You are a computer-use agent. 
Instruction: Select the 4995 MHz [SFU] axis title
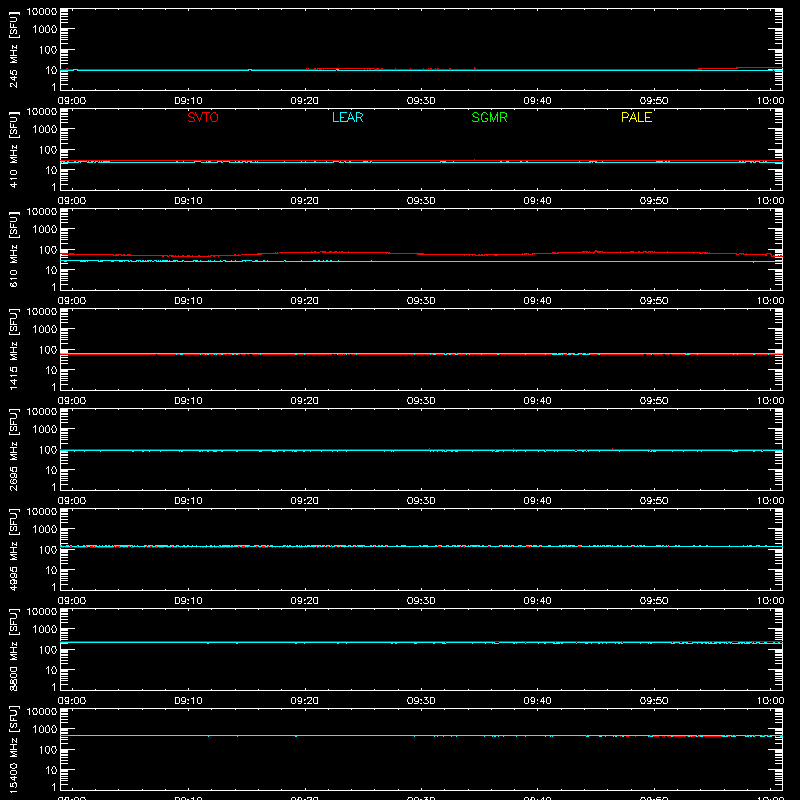[x=13, y=549]
